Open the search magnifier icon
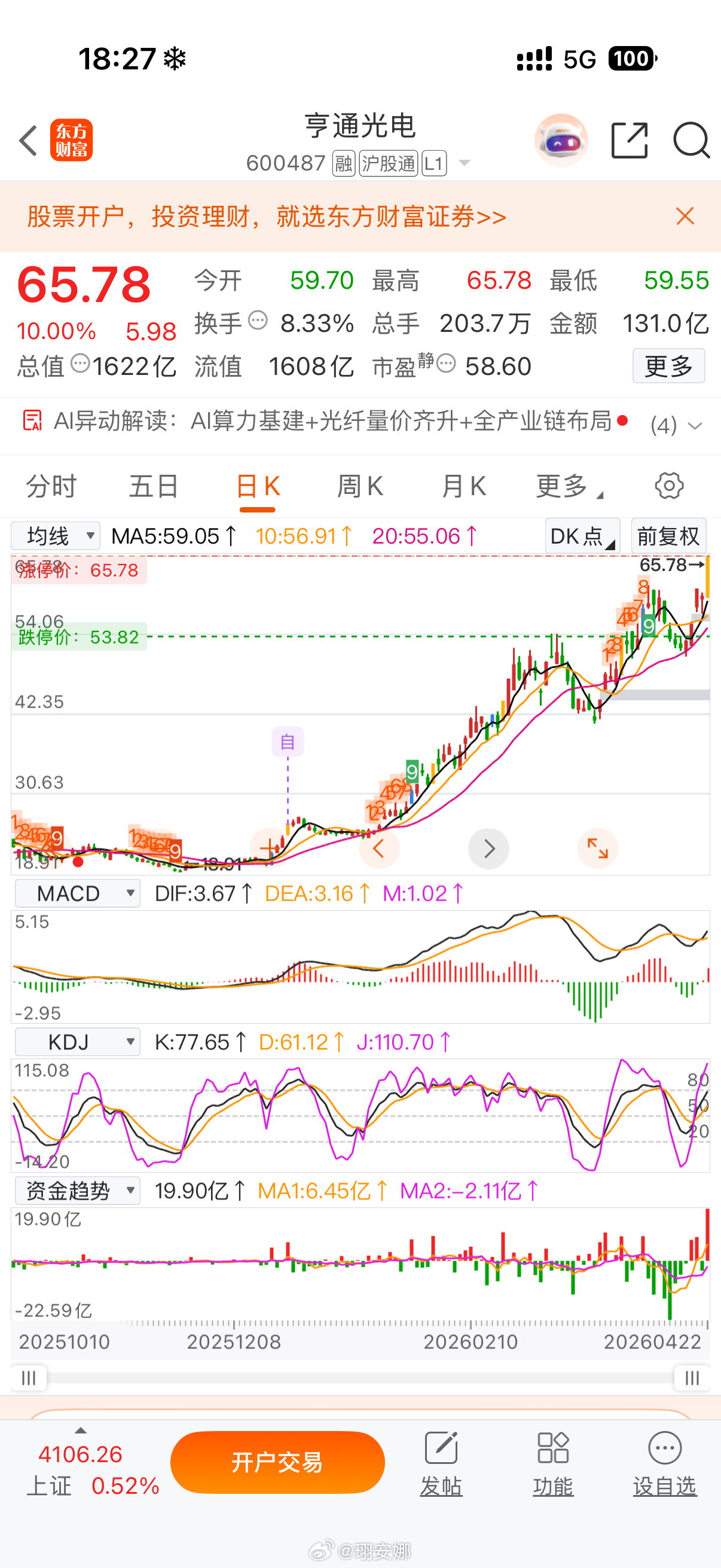The height and width of the screenshot is (1568, 721). click(x=692, y=141)
